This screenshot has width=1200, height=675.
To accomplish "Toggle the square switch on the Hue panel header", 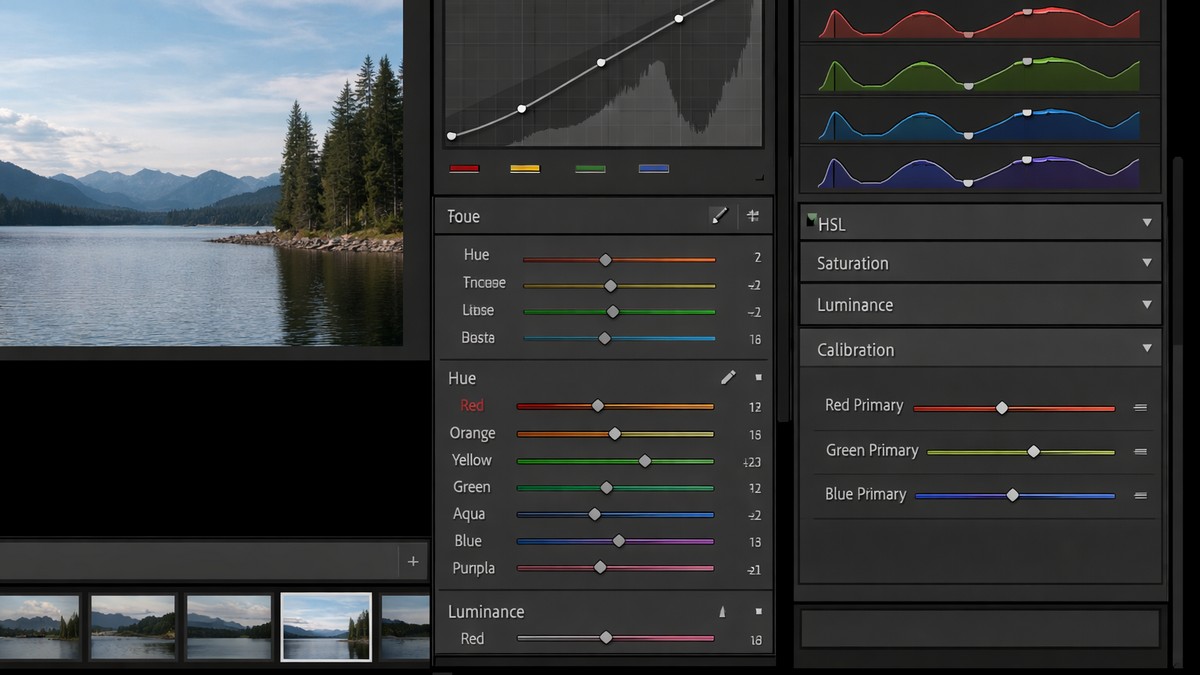I will (757, 377).
